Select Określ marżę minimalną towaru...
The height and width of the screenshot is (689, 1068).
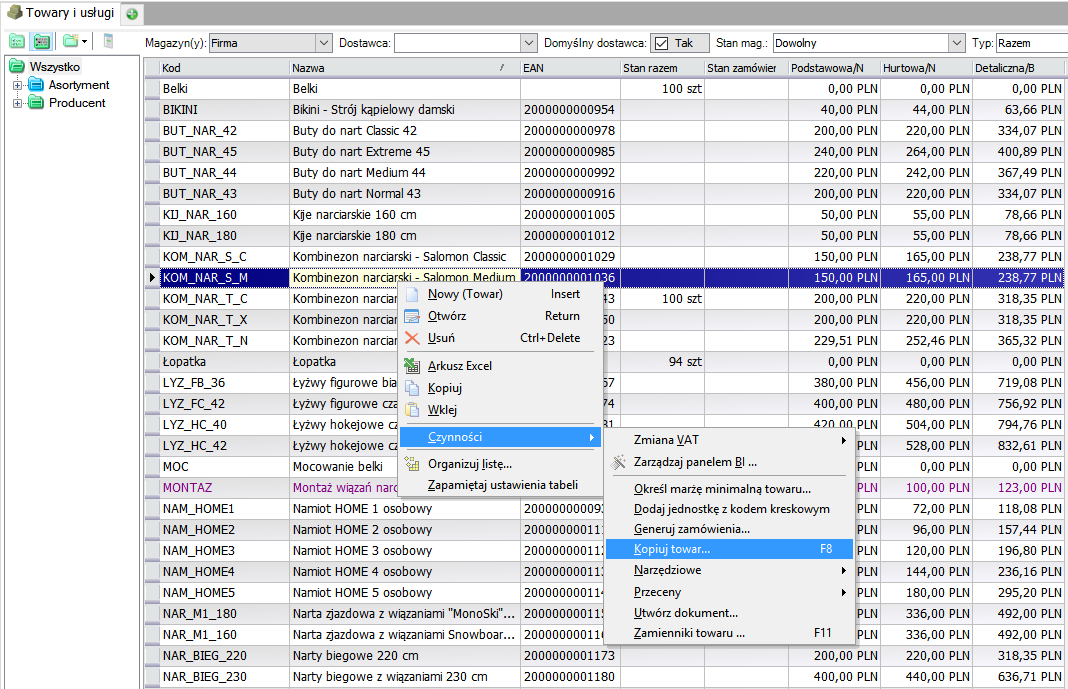(x=729, y=489)
